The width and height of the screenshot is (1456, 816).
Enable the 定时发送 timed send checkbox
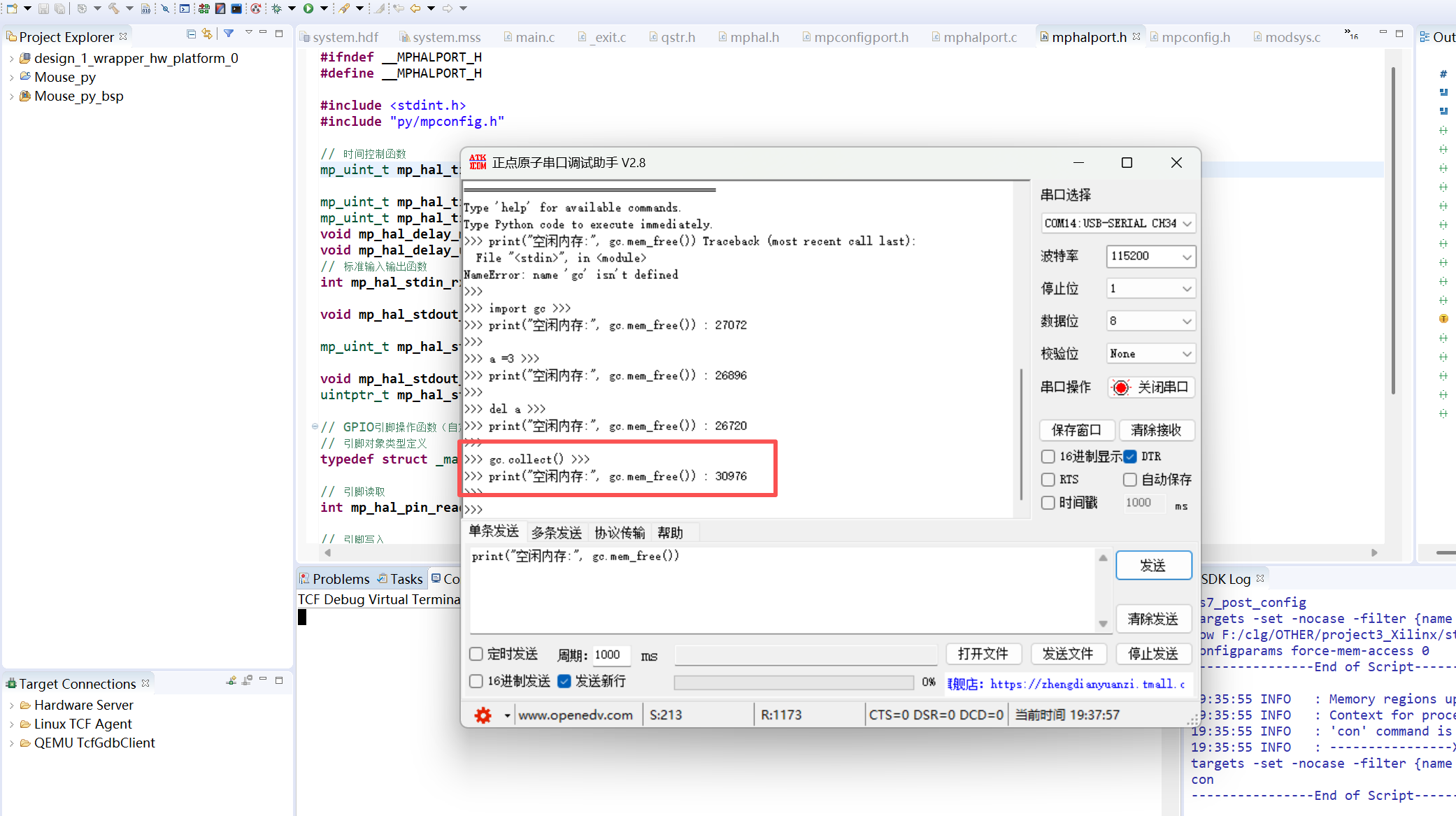pyautogui.click(x=476, y=654)
